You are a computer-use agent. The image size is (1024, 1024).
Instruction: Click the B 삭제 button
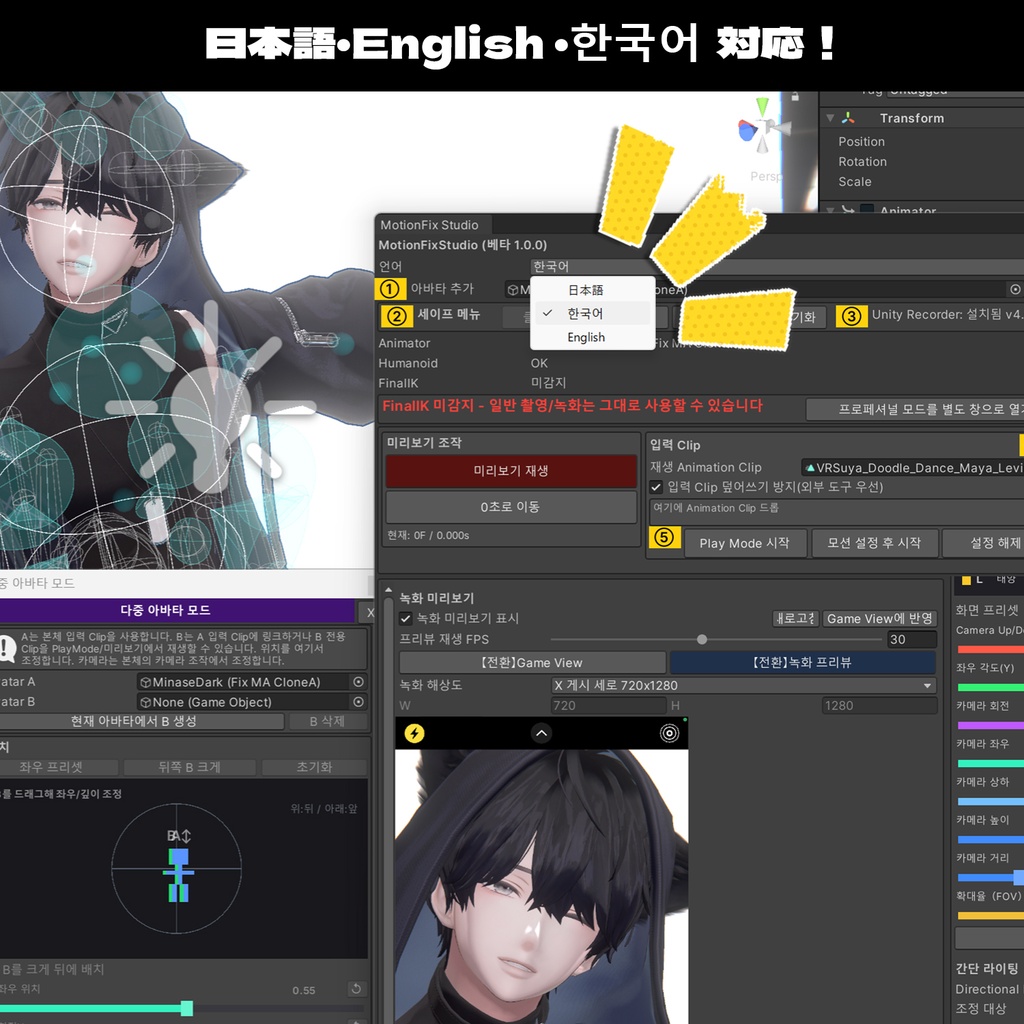[327, 721]
